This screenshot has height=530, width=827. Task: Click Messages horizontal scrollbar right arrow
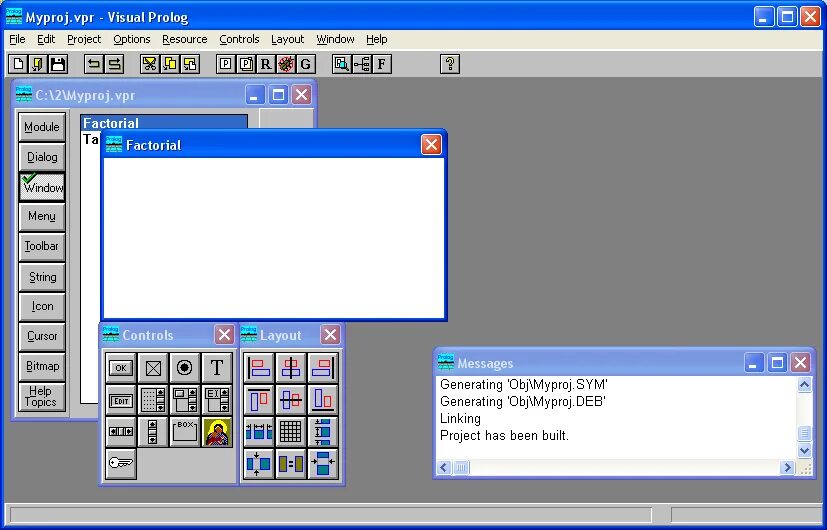click(787, 467)
